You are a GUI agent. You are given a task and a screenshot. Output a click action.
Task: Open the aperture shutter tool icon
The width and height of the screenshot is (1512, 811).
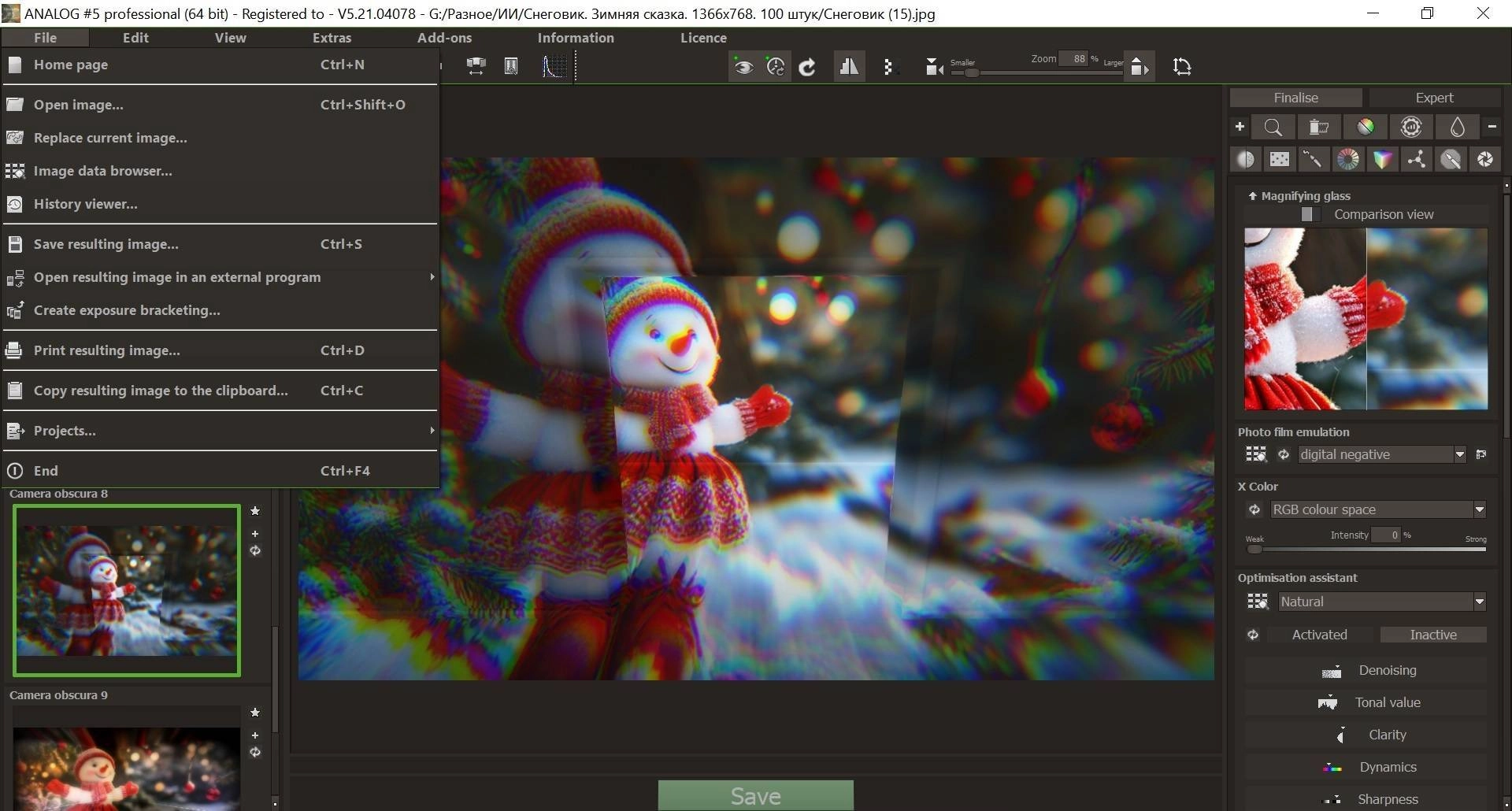[x=1484, y=159]
